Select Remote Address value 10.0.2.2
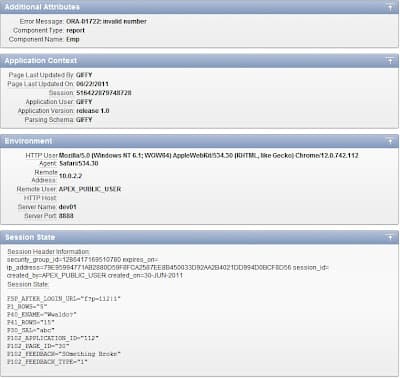 pyautogui.click(x=70, y=176)
